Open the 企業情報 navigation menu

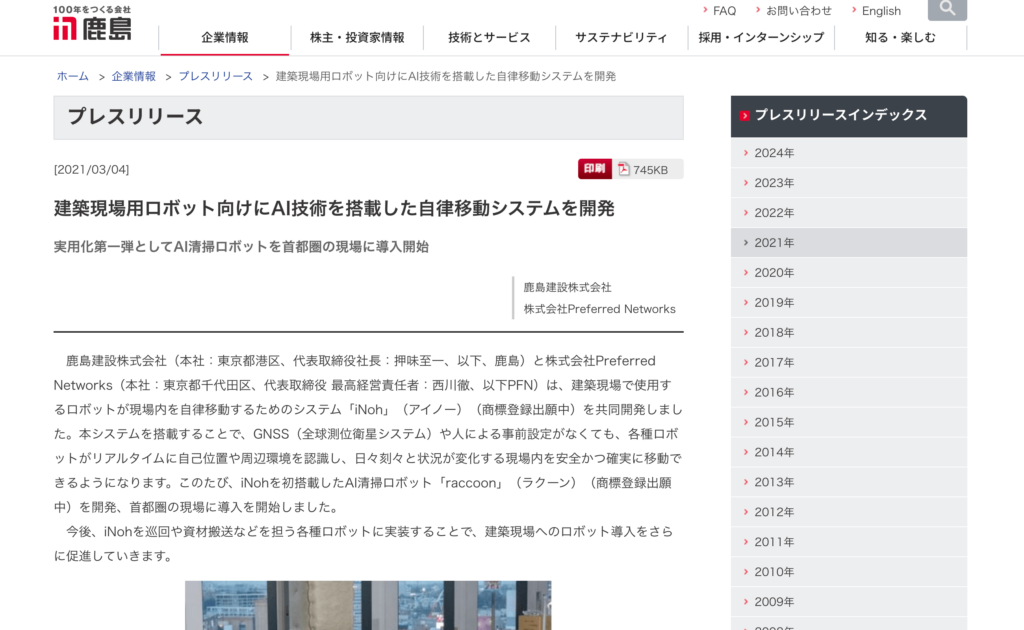click(x=225, y=38)
